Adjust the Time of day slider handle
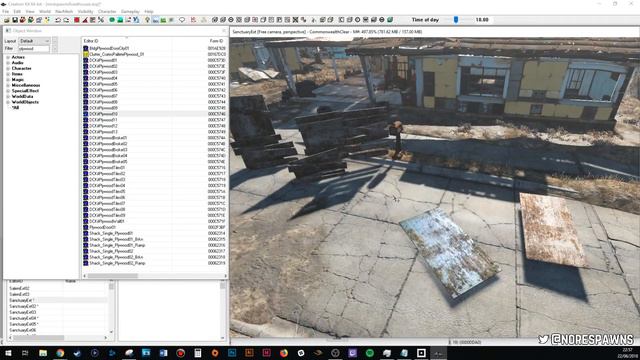Image resolution: width=640 pixels, height=360 pixels. pos(456,20)
